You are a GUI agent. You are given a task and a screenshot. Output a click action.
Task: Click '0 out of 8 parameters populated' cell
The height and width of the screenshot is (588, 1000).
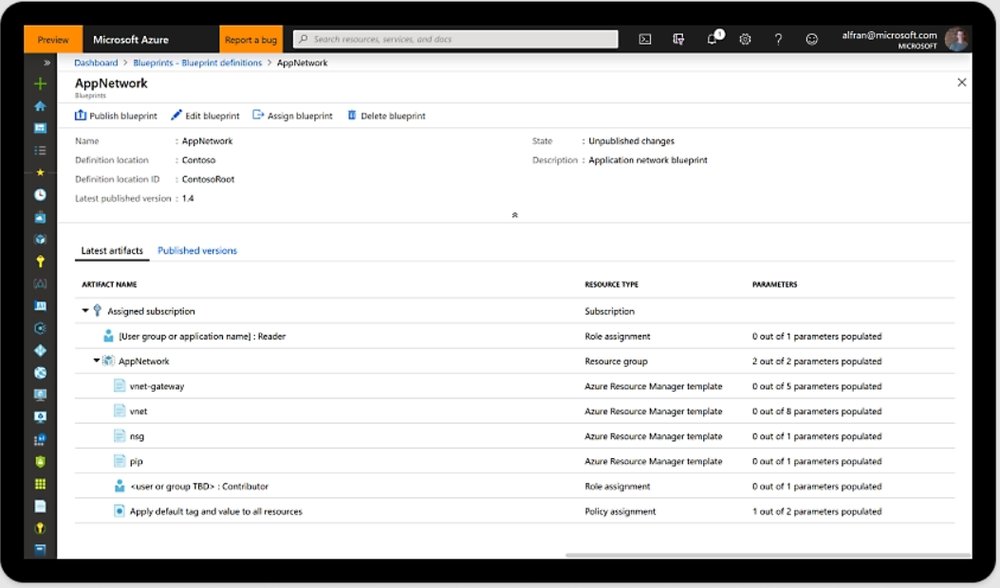click(816, 411)
